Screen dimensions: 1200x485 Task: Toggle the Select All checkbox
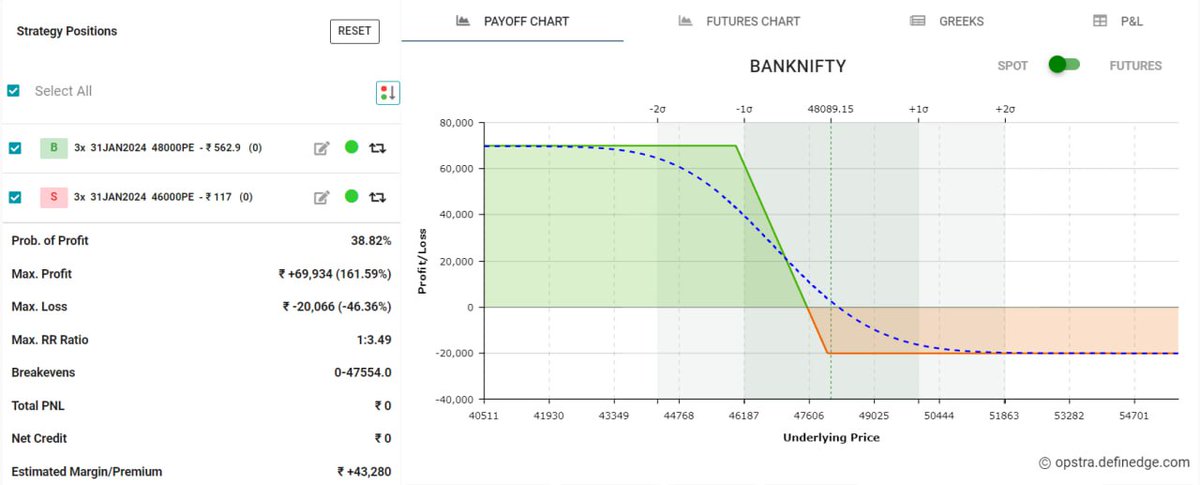[x=13, y=91]
